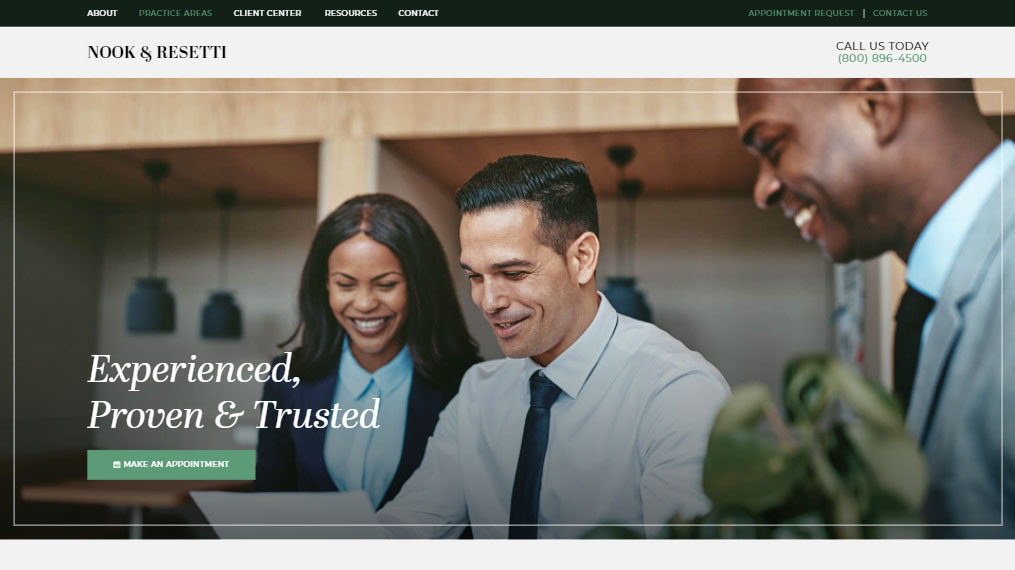
Task: Call the (800) 896-4500 phone number link
Action: click(882, 58)
